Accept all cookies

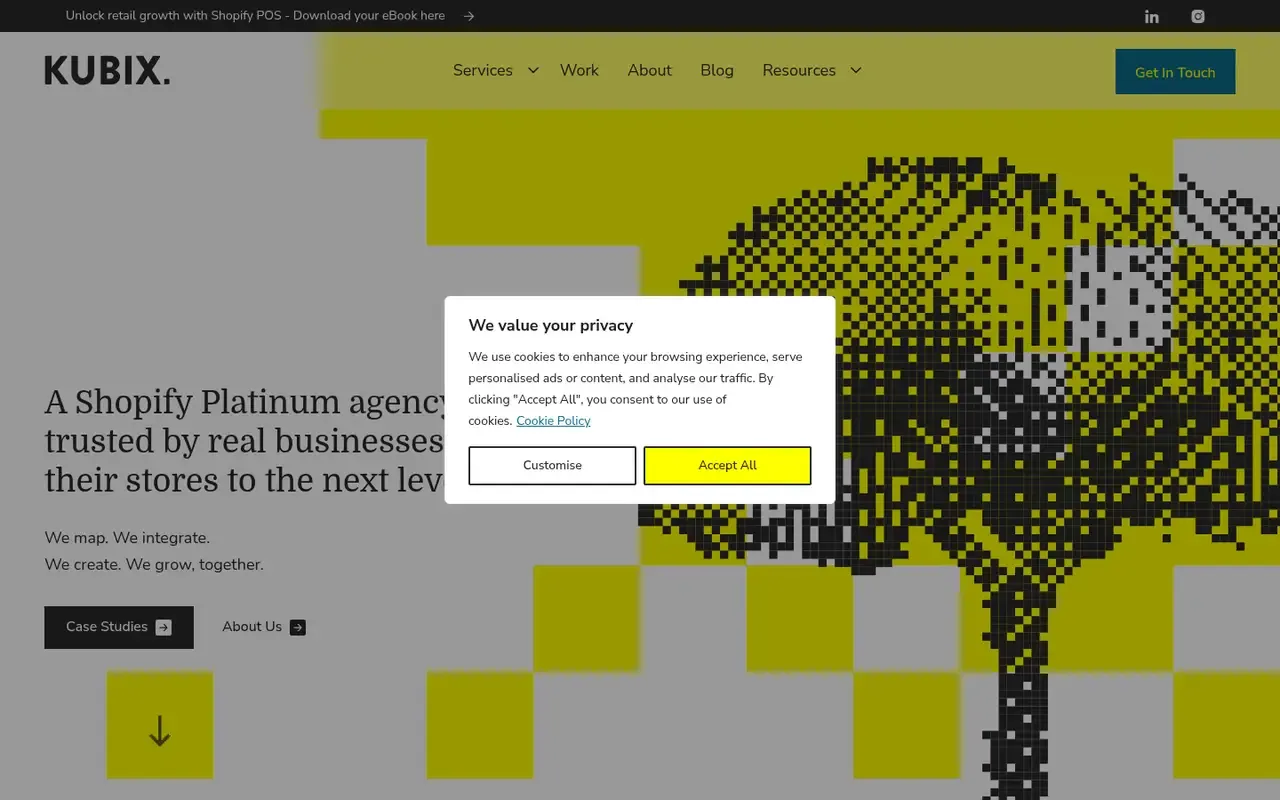727,465
